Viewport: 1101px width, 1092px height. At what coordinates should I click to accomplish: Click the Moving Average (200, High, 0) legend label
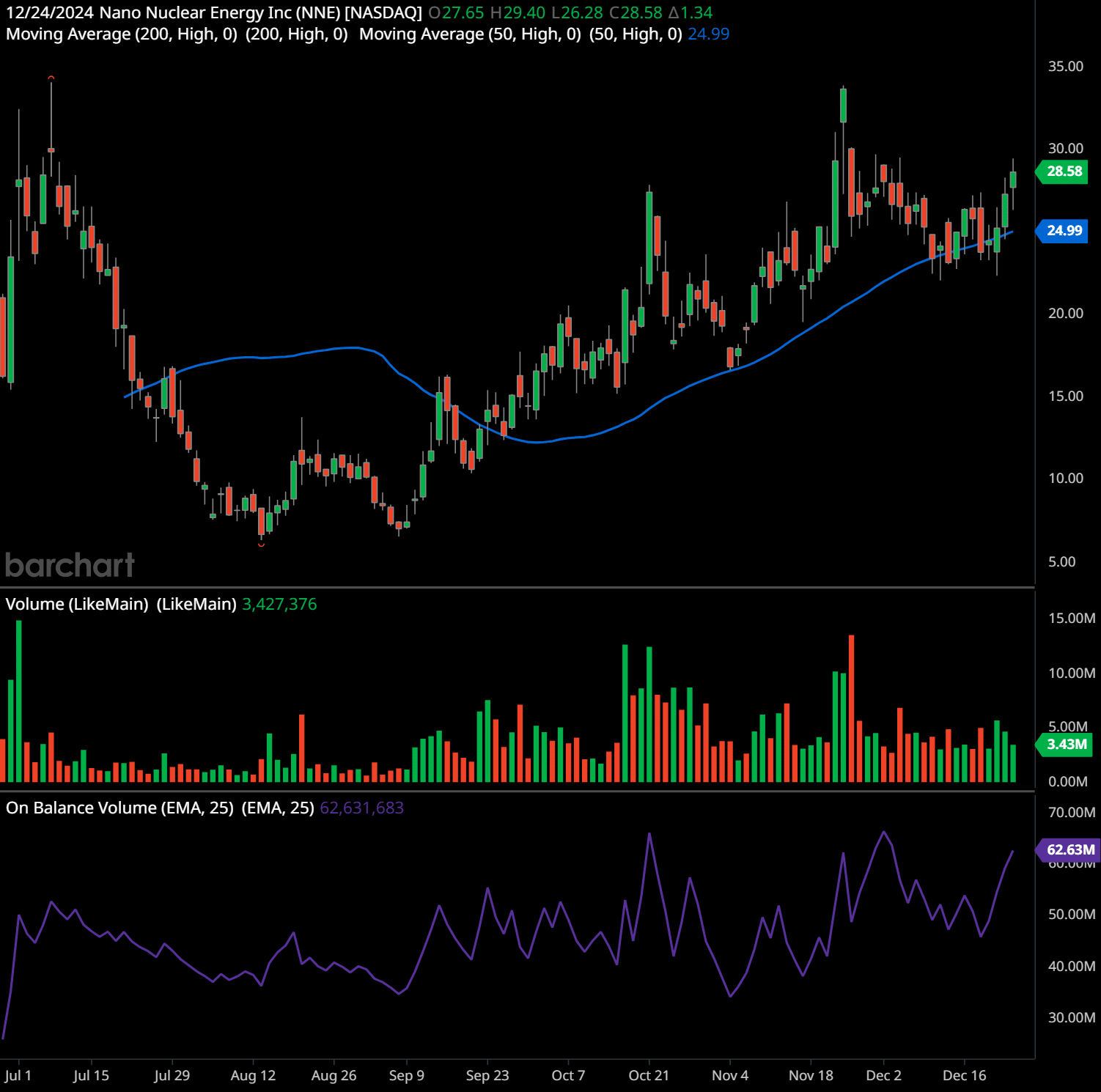[x=122, y=34]
